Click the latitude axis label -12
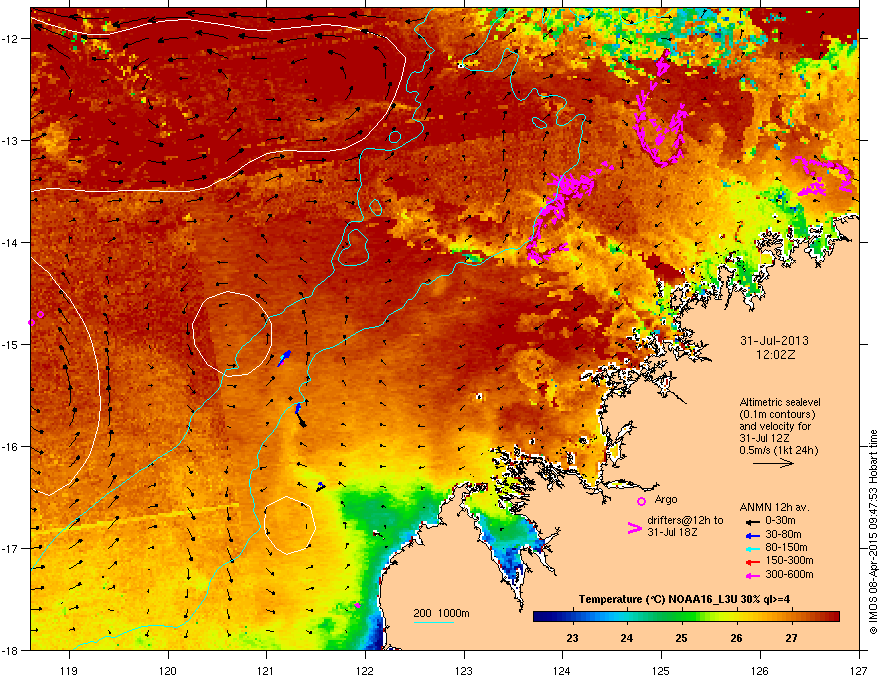Image resolution: width=880 pixels, height=680 pixels. click(x=10, y=39)
